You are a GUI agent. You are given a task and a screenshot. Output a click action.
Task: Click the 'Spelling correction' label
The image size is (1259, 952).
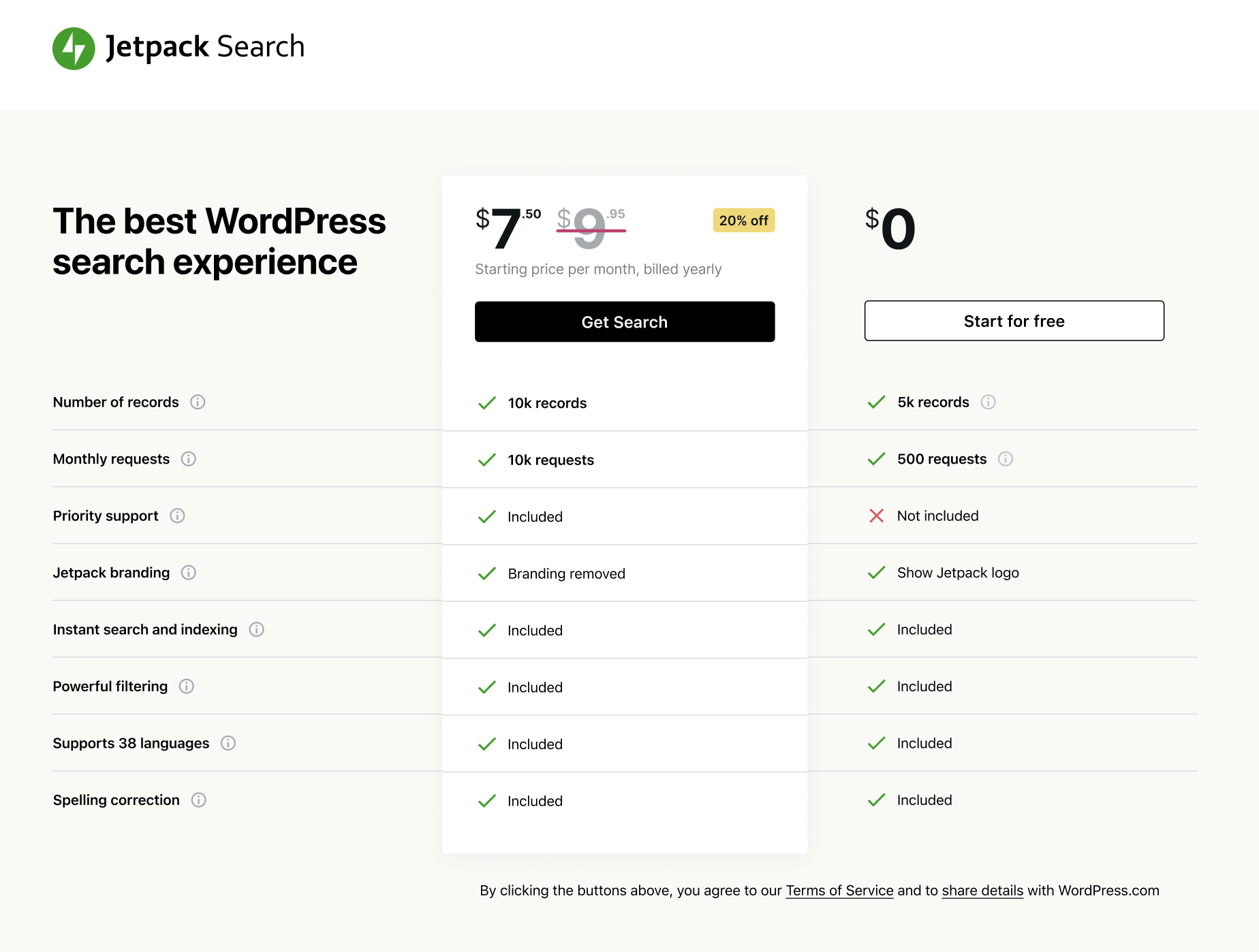point(116,800)
